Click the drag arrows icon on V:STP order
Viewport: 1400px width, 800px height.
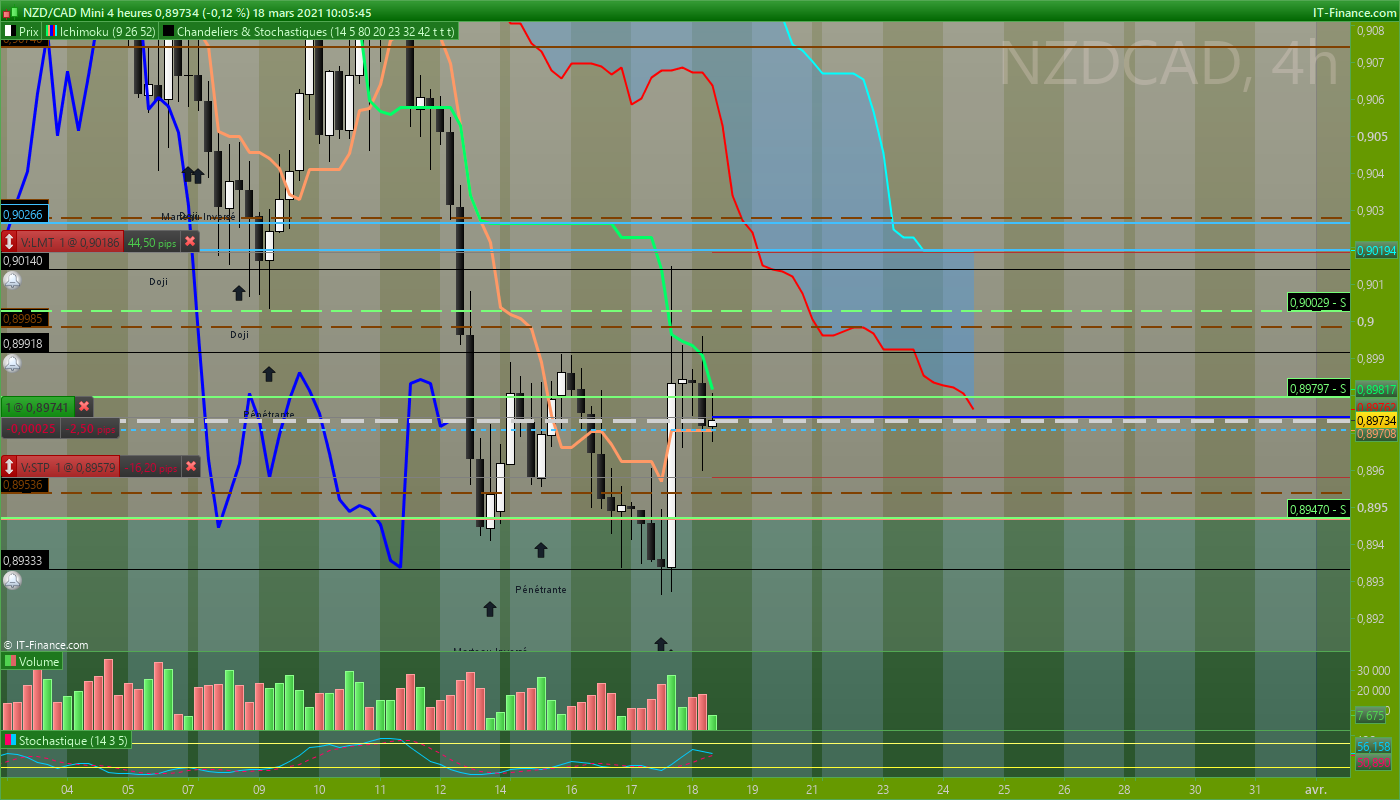pos(10,467)
